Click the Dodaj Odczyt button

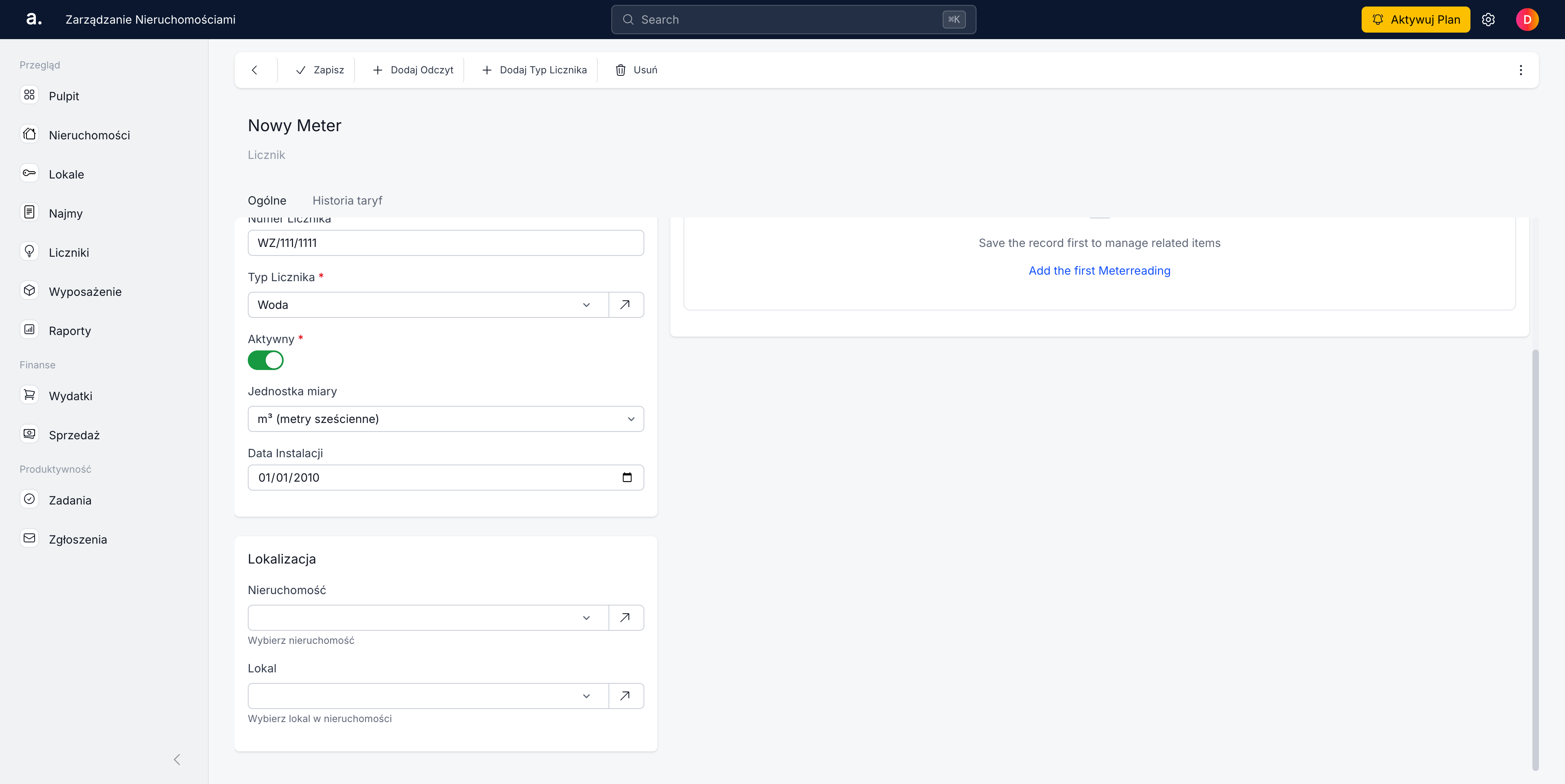pos(413,70)
